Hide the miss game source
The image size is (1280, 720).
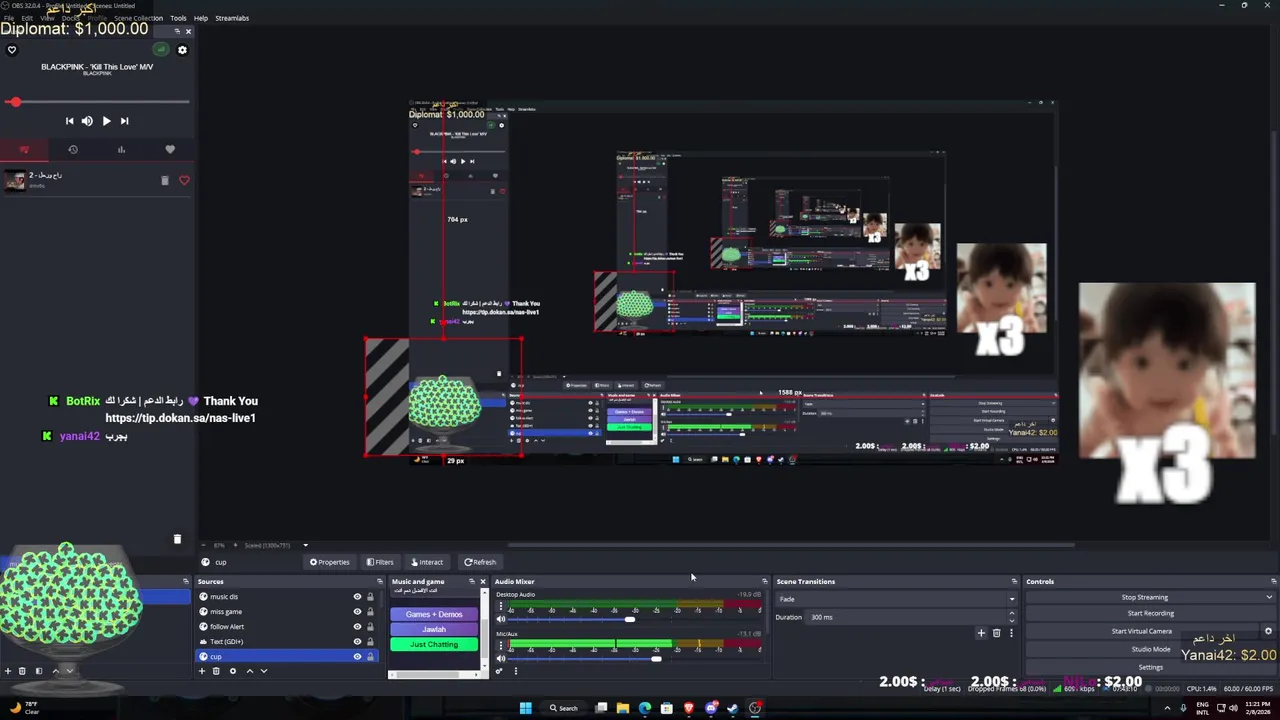coord(357,612)
